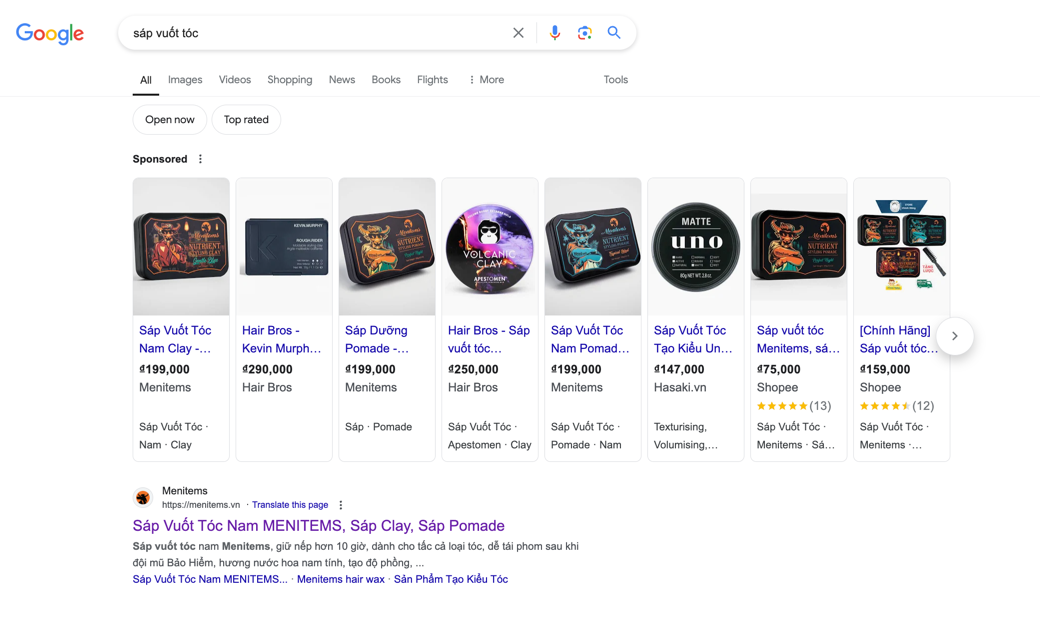Viewport: 1040px width, 621px height.
Task: Open Sáp Vuốt Tóc Nam Clay link
Action: (x=175, y=339)
